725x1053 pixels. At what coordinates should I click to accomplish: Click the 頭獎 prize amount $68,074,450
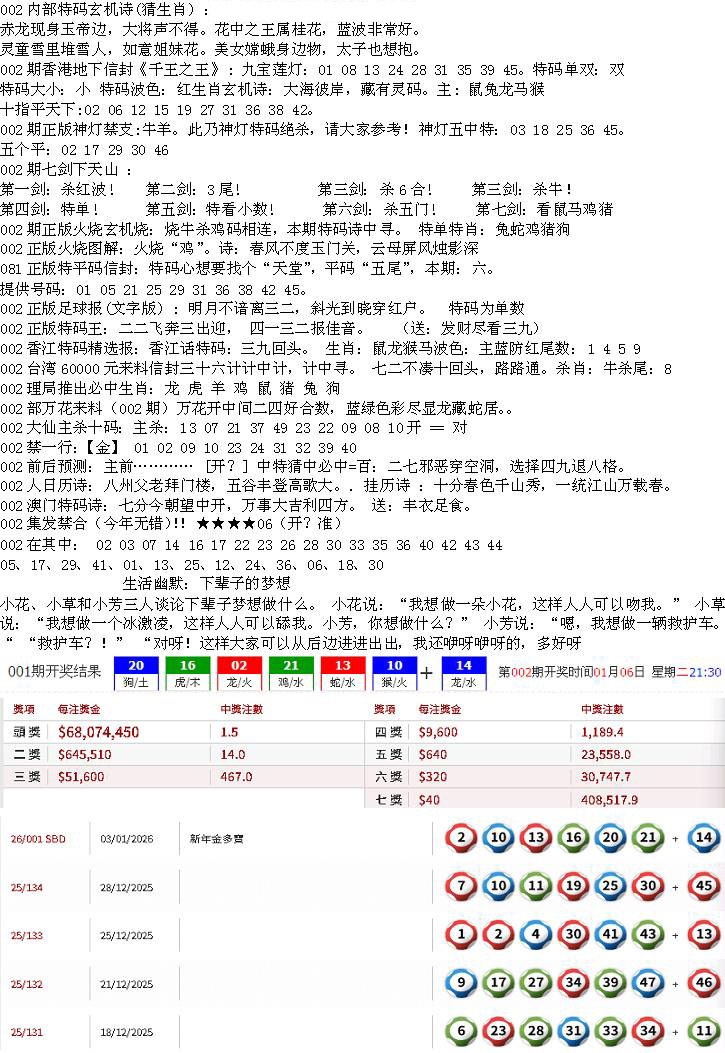pyautogui.click(x=98, y=732)
